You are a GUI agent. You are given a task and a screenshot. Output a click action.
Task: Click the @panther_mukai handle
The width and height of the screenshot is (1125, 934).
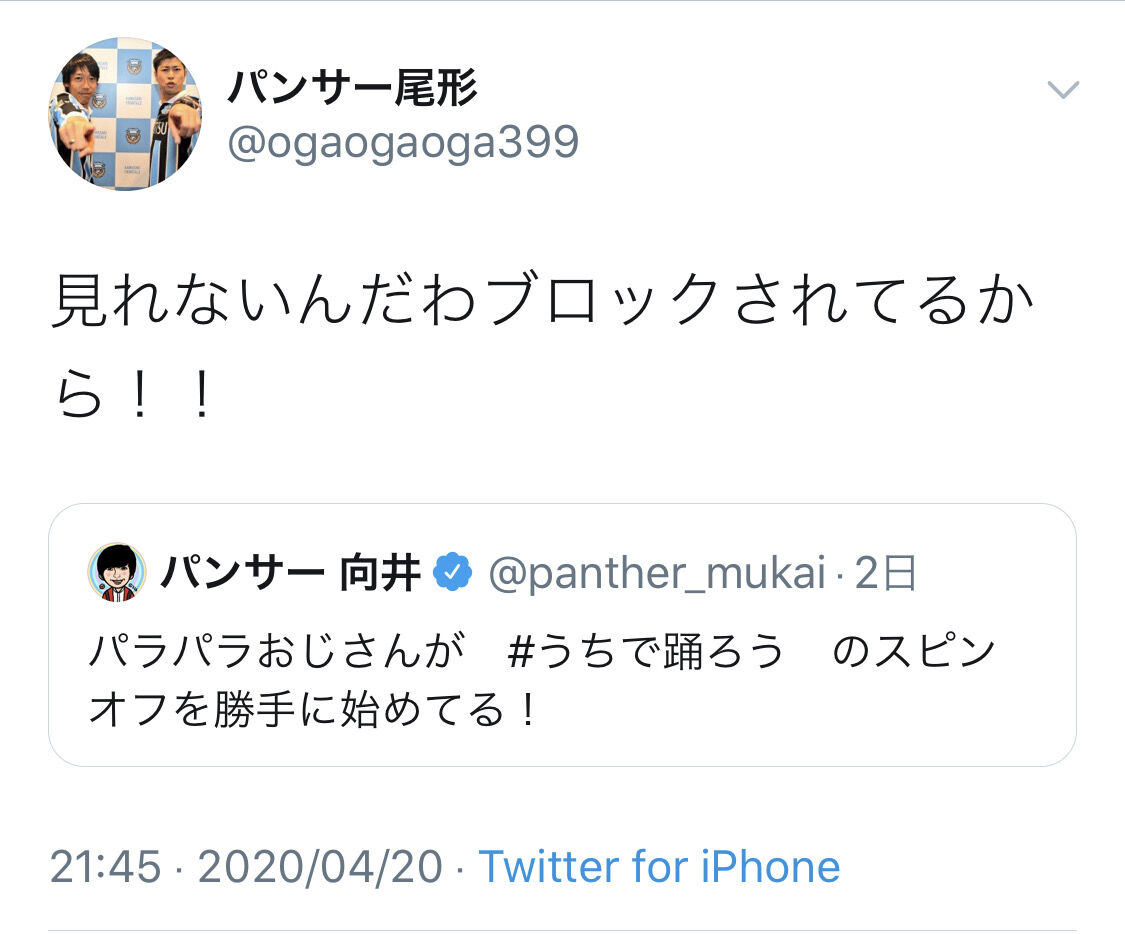pyautogui.click(x=657, y=574)
